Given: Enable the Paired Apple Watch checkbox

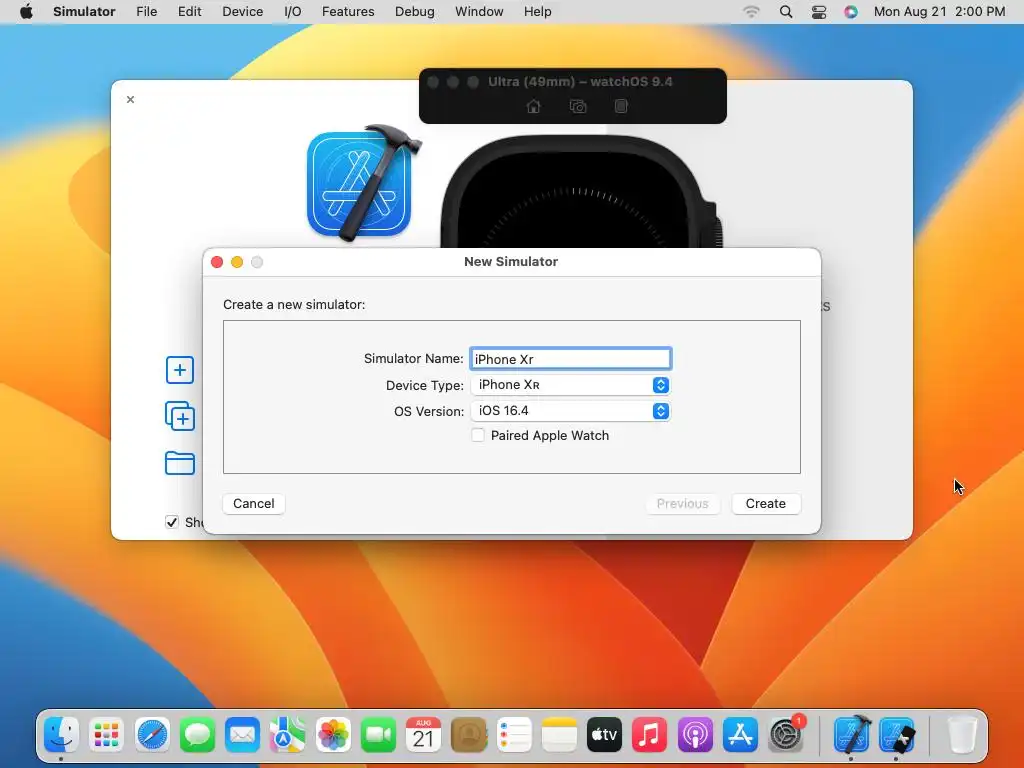Looking at the screenshot, I should click(x=478, y=436).
